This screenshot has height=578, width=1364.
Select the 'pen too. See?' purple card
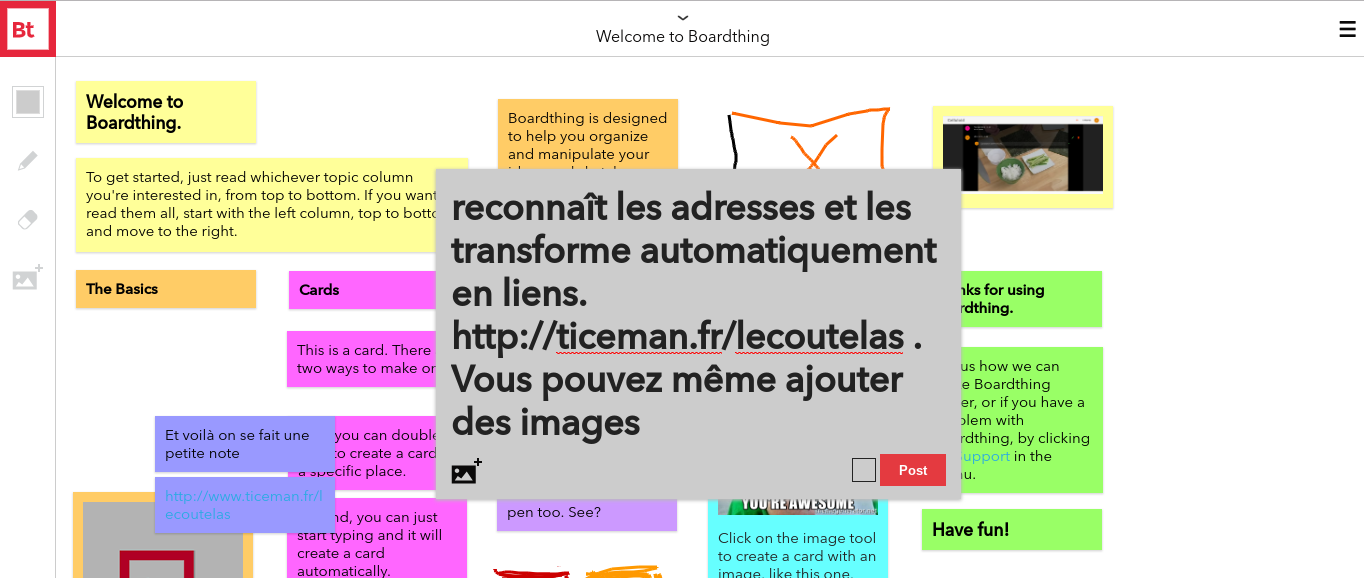coord(587,513)
